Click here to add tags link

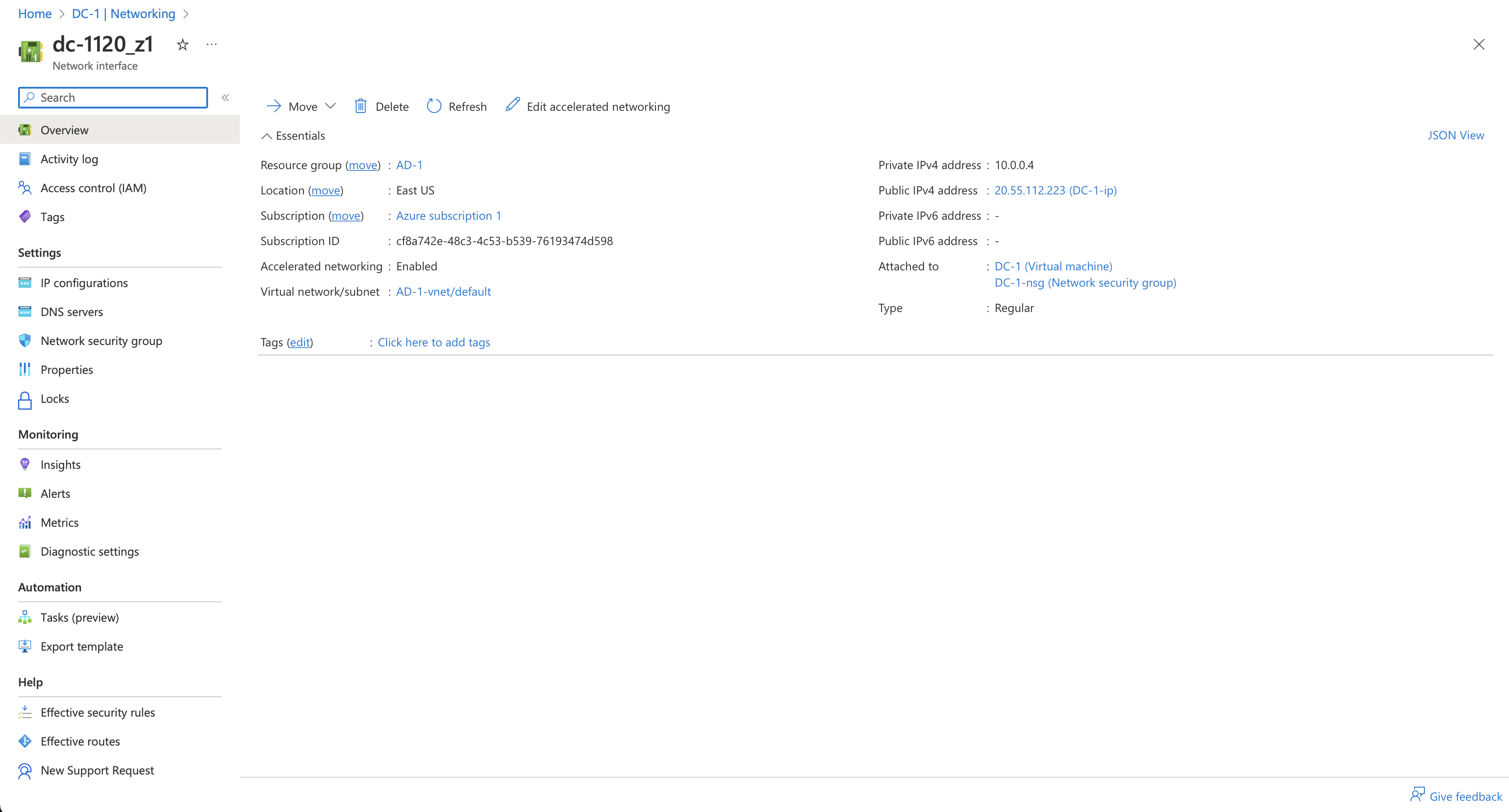[434, 343]
